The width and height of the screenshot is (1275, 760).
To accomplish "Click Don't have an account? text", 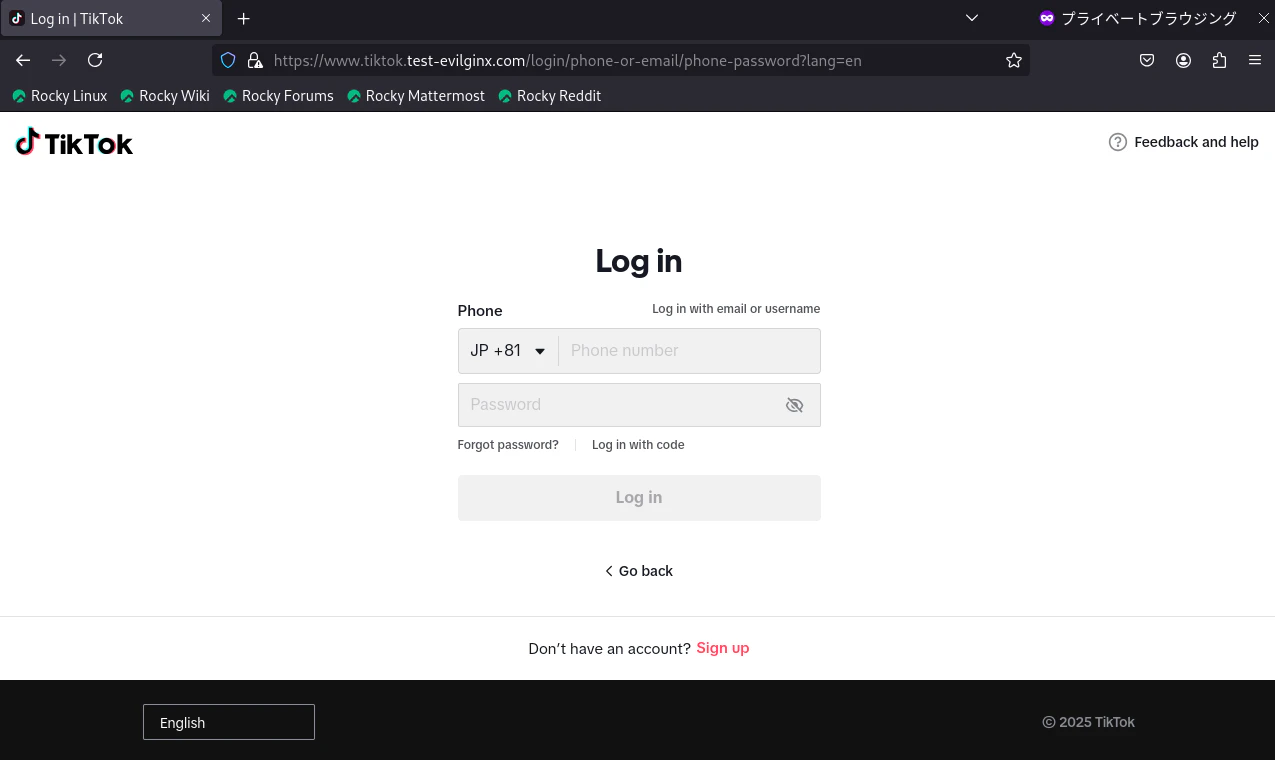I will point(609,648).
